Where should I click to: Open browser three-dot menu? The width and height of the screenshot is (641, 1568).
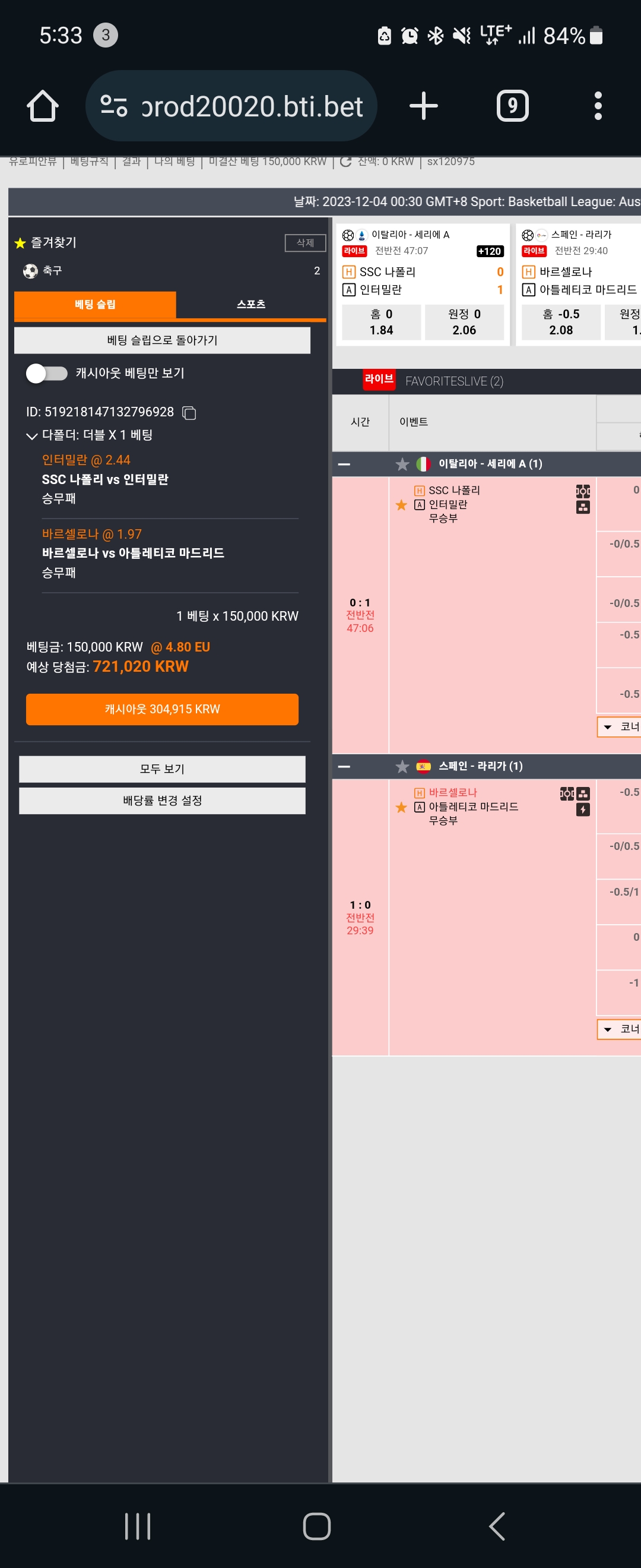coord(598,106)
